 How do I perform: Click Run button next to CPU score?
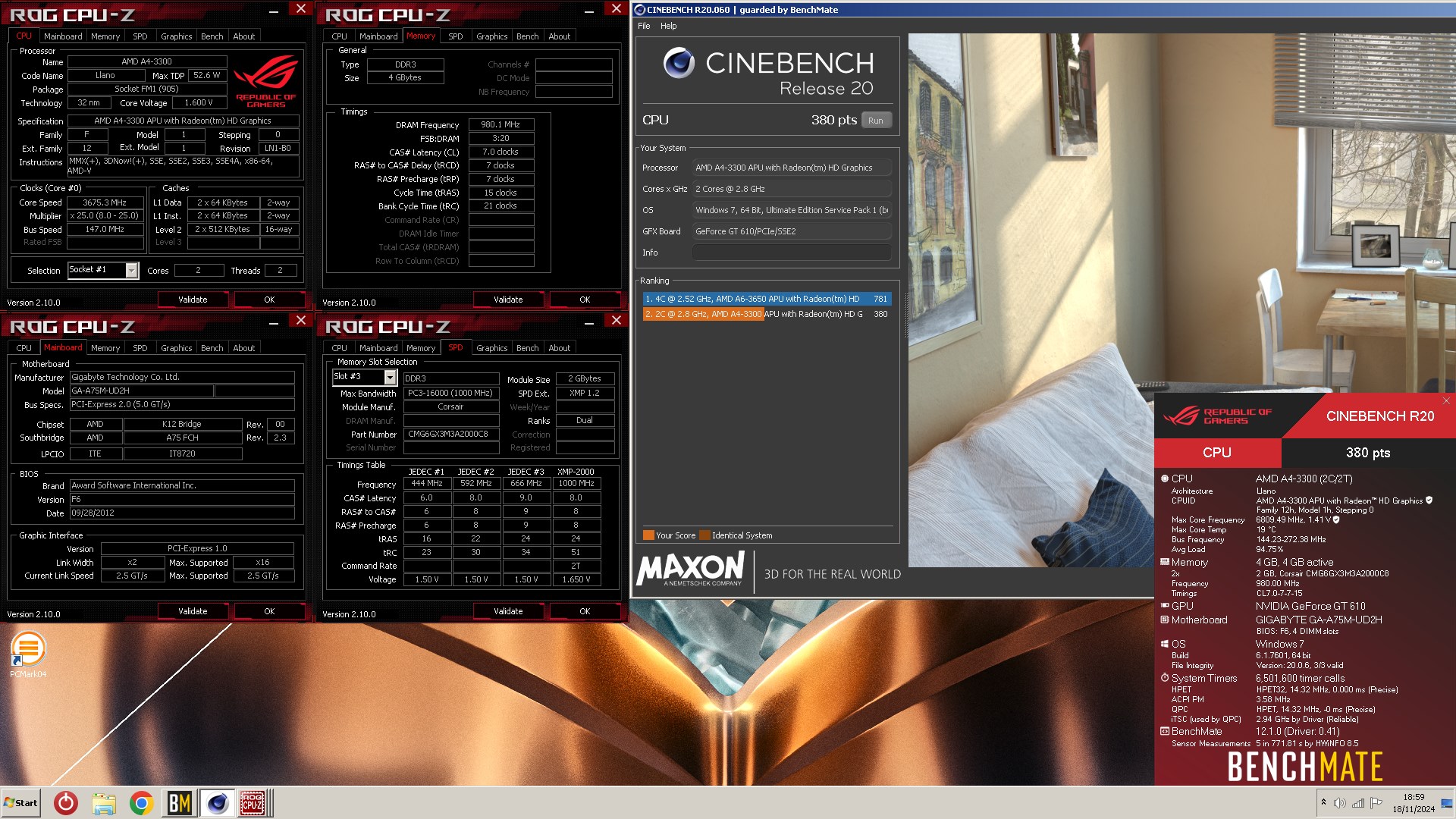tap(876, 121)
